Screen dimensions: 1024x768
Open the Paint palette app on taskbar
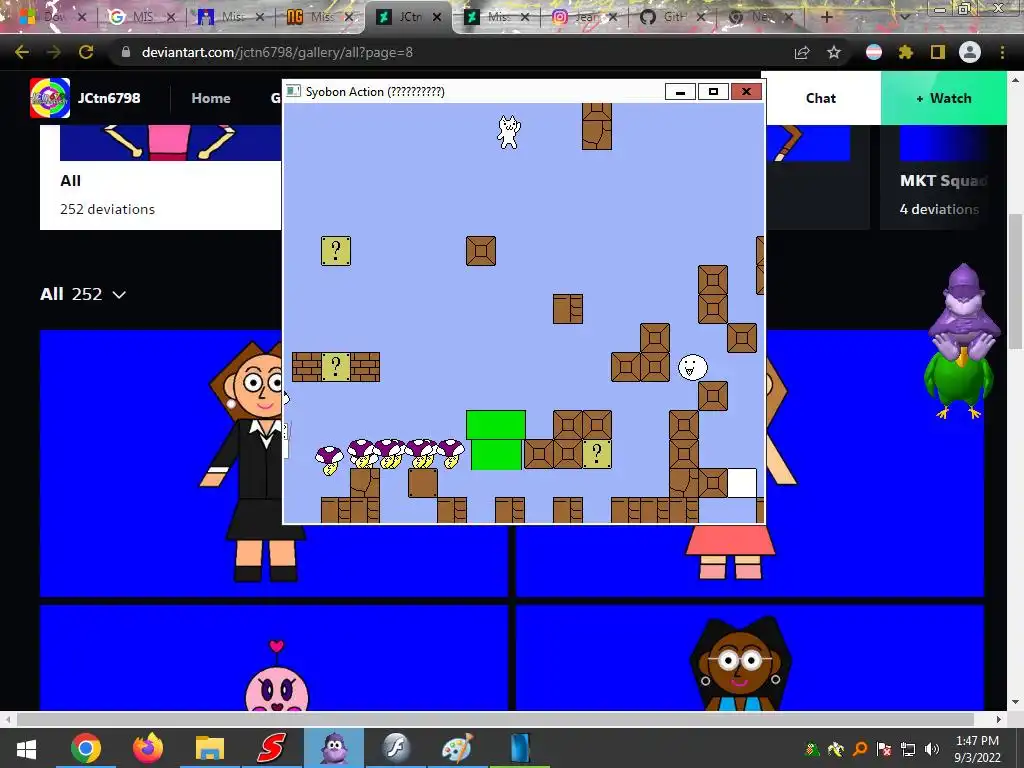(x=457, y=748)
